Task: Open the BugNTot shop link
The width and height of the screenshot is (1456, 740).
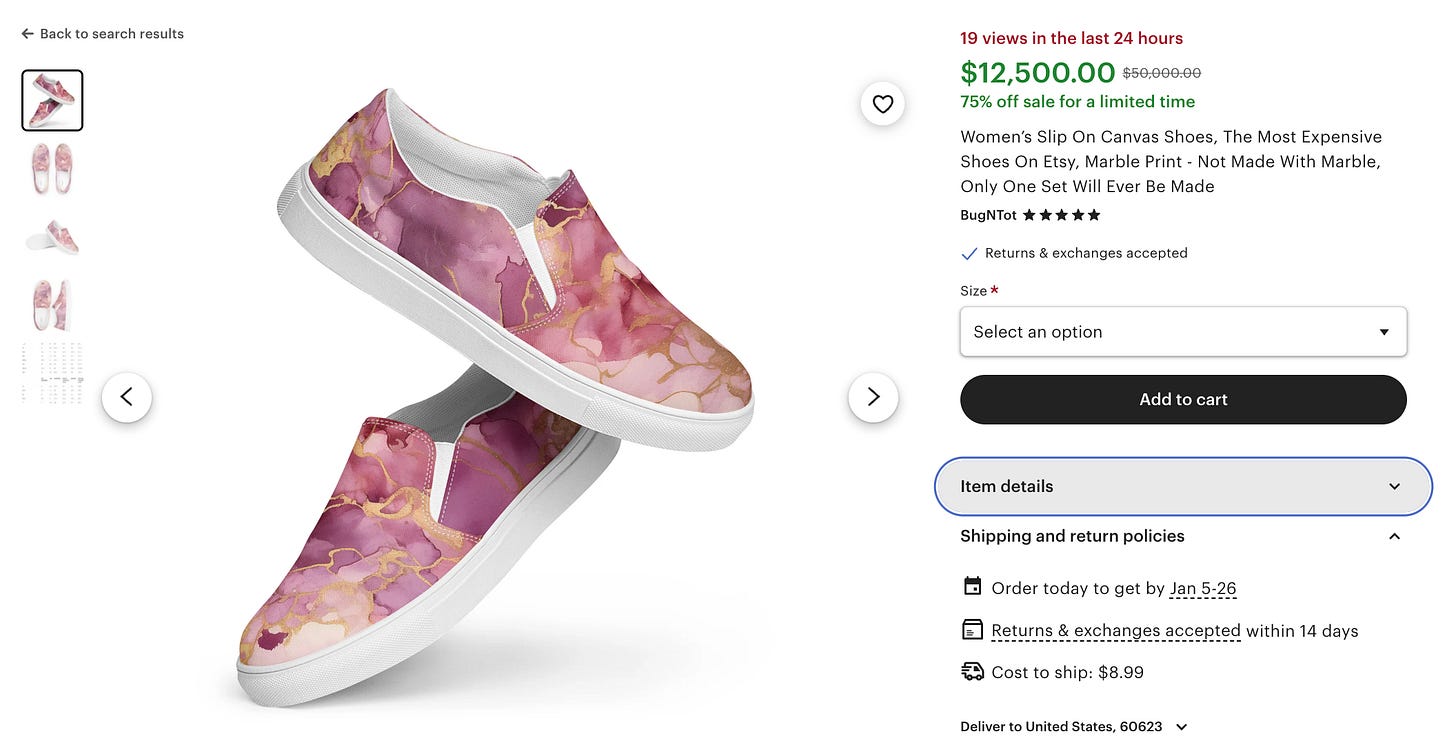Action: tap(988, 215)
